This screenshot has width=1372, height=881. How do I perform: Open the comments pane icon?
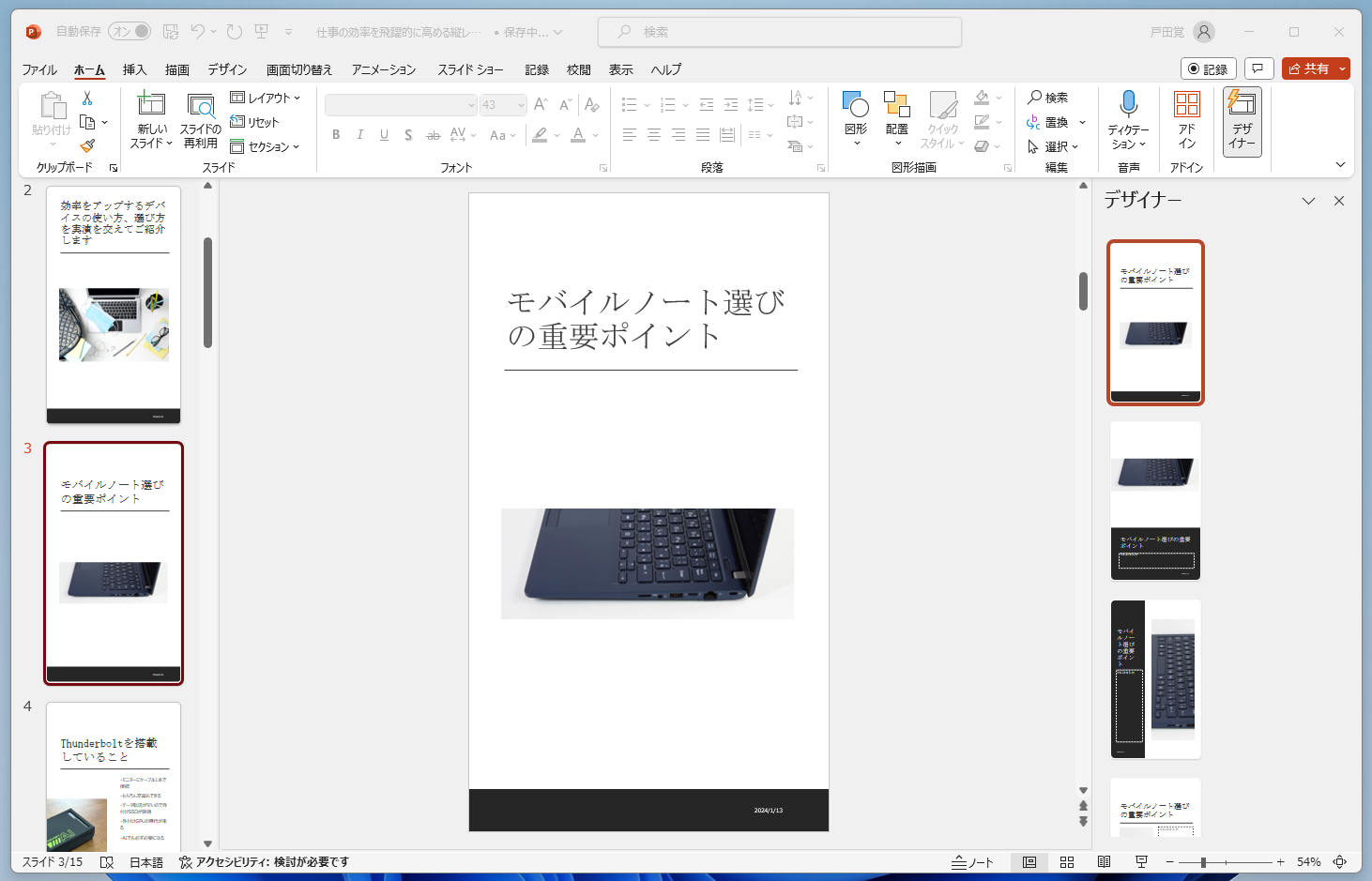[x=1258, y=68]
